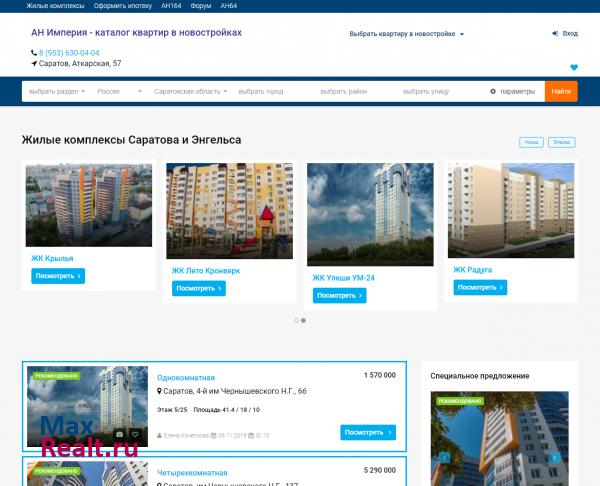Click the login arrow icon beside Вход

[x=555, y=34]
